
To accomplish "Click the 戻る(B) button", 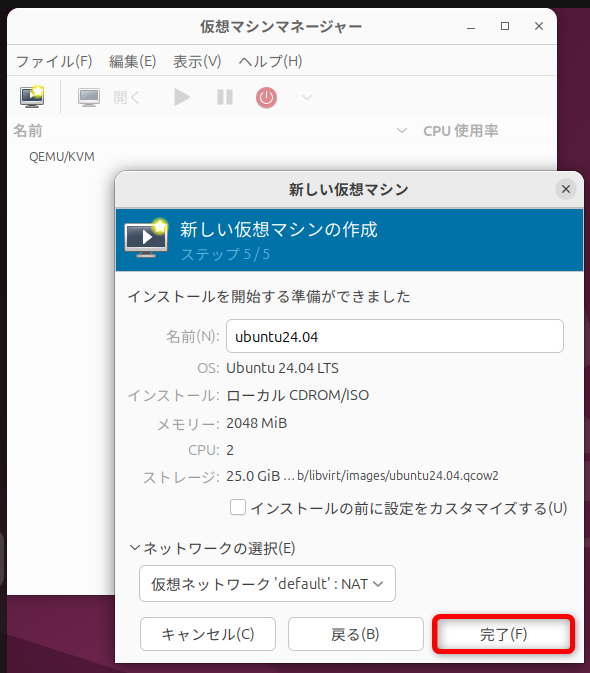I will [x=356, y=634].
